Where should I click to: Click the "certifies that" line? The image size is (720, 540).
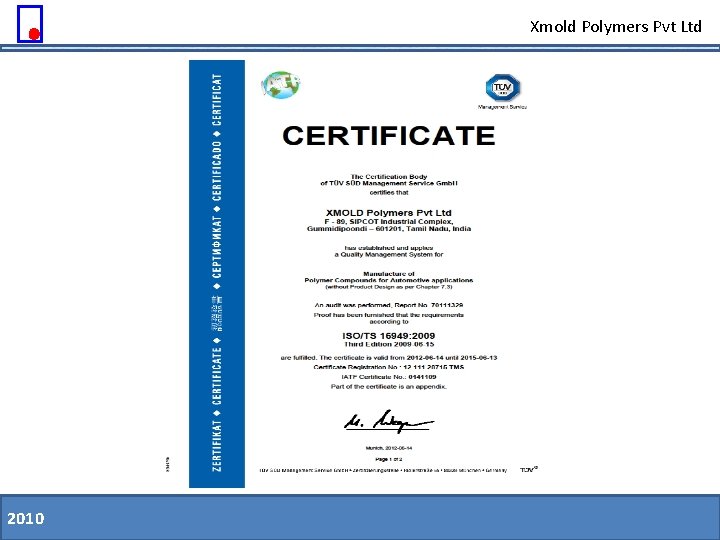point(388,192)
